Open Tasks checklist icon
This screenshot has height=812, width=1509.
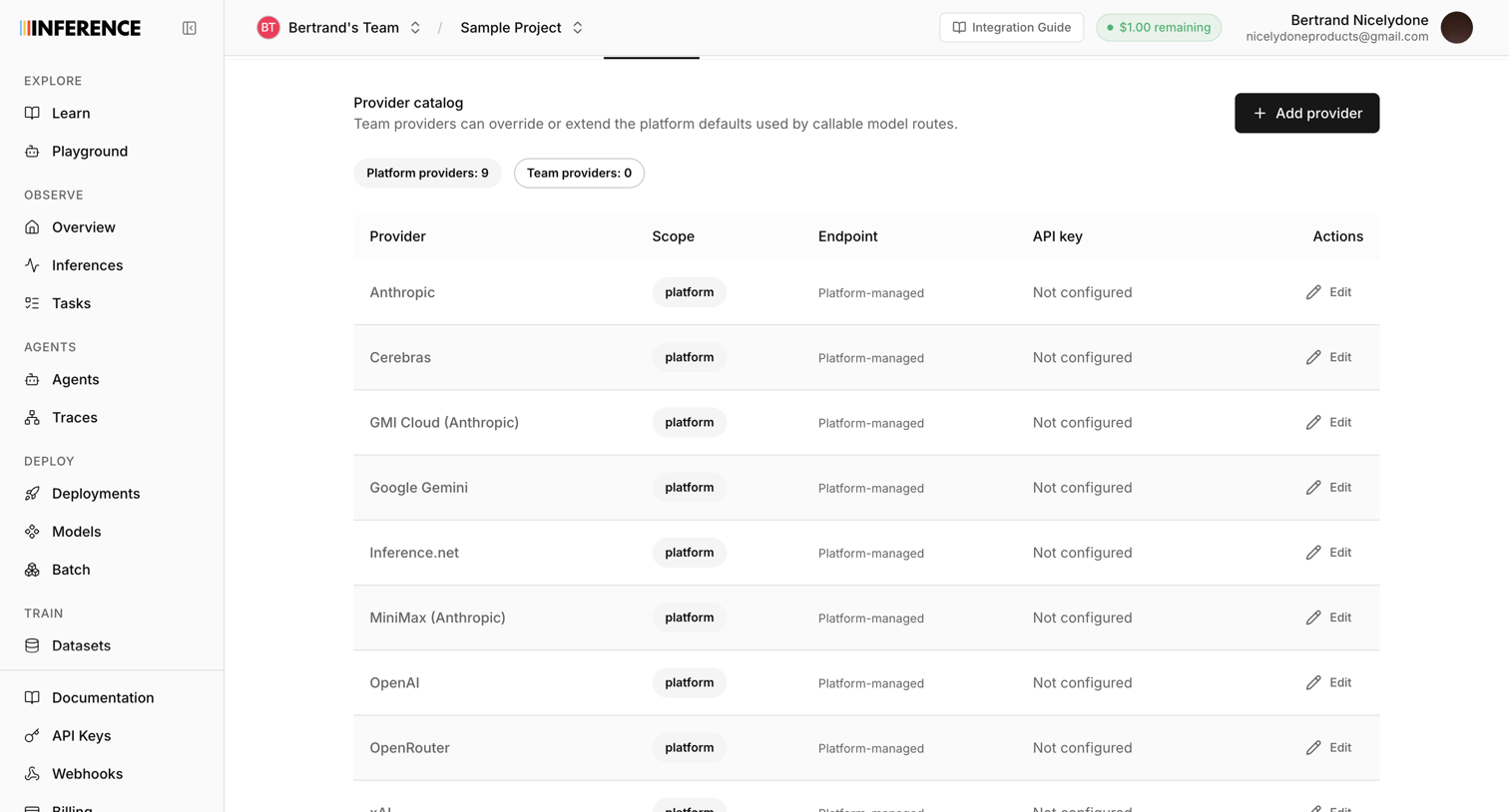(32, 302)
